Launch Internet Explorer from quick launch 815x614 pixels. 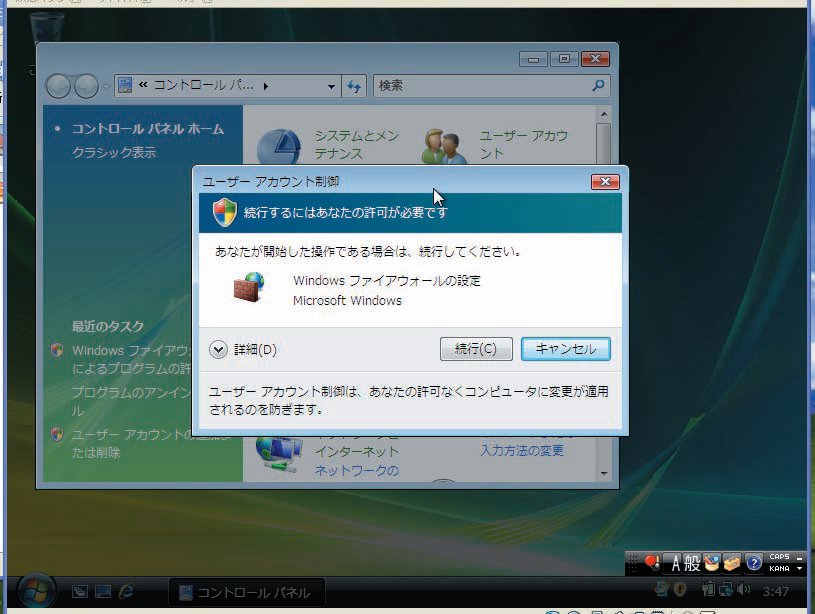coord(126,591)
